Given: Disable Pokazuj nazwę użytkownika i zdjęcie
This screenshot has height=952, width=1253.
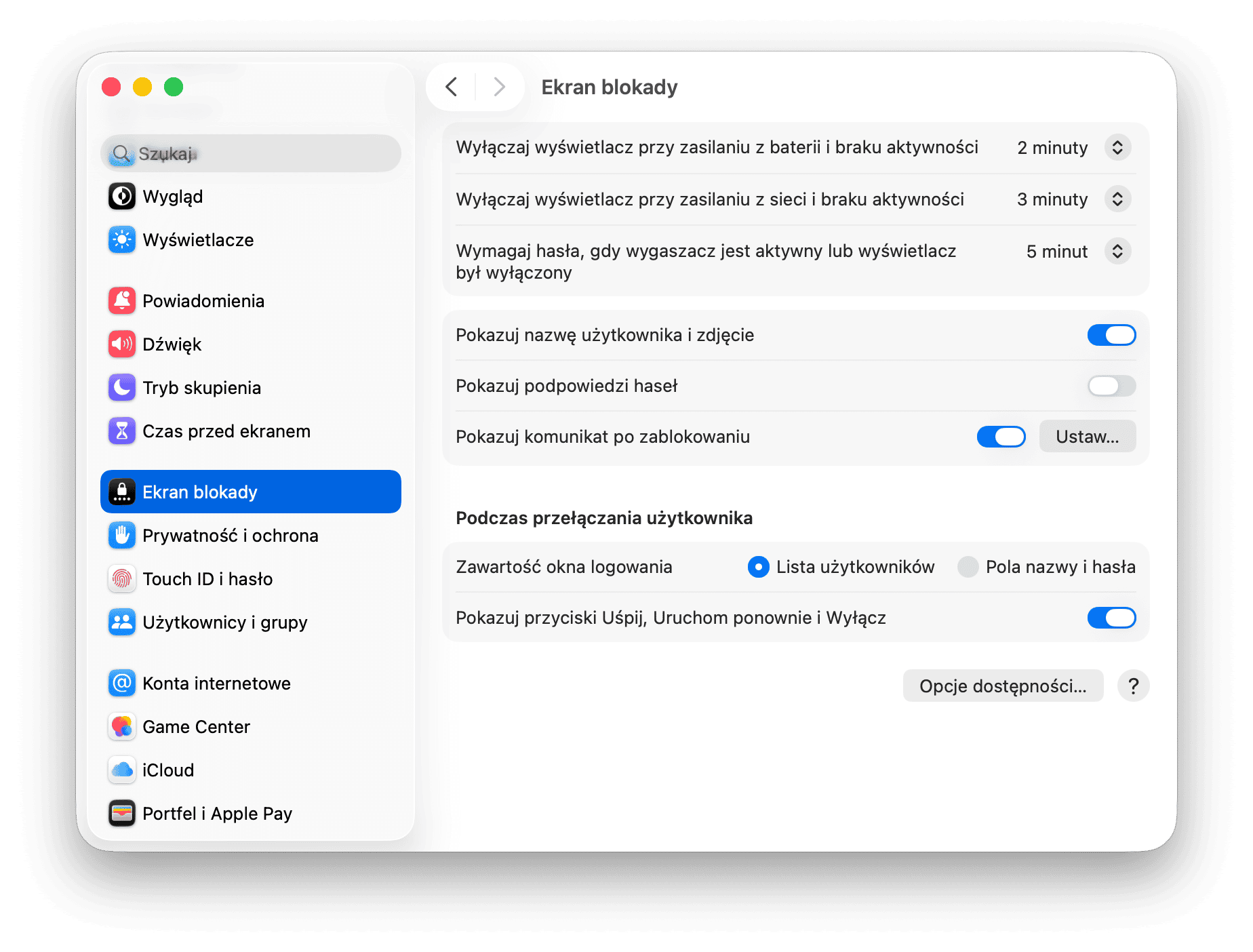Looking at the screenshot, I should (1111, 335).
